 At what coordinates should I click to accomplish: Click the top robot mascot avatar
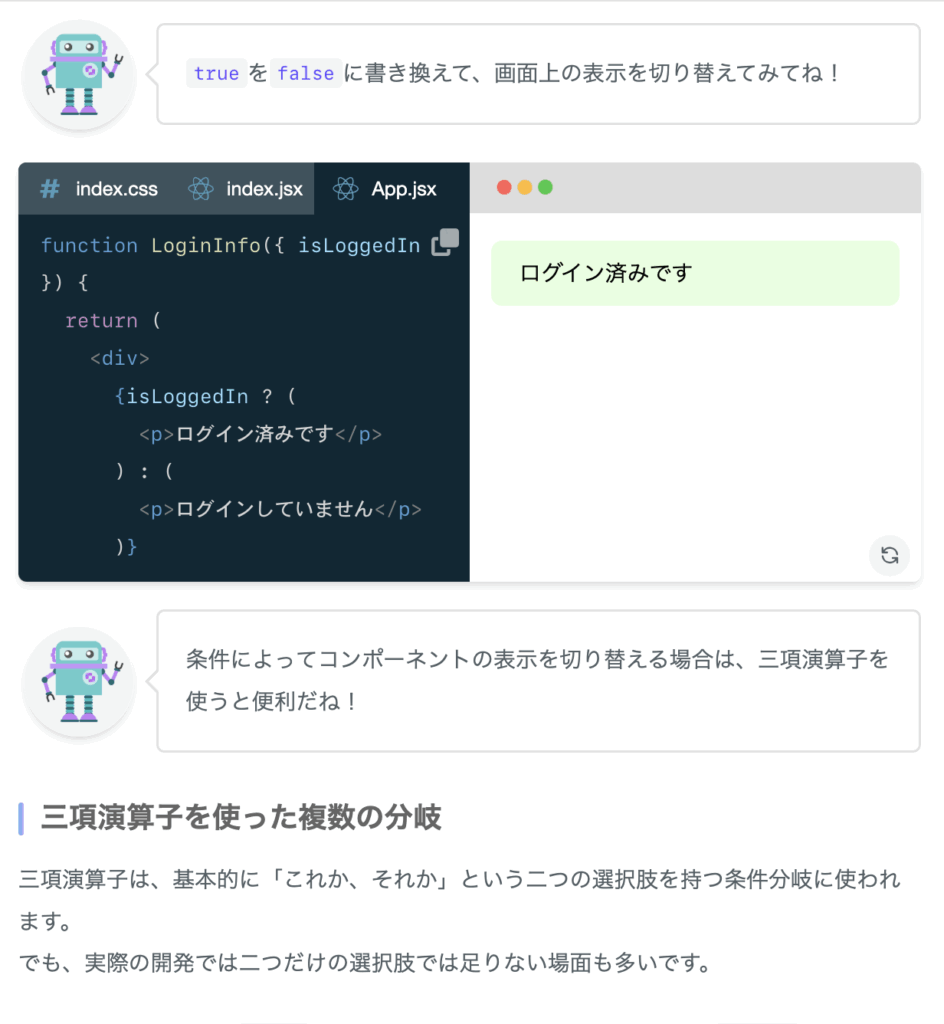79,75
